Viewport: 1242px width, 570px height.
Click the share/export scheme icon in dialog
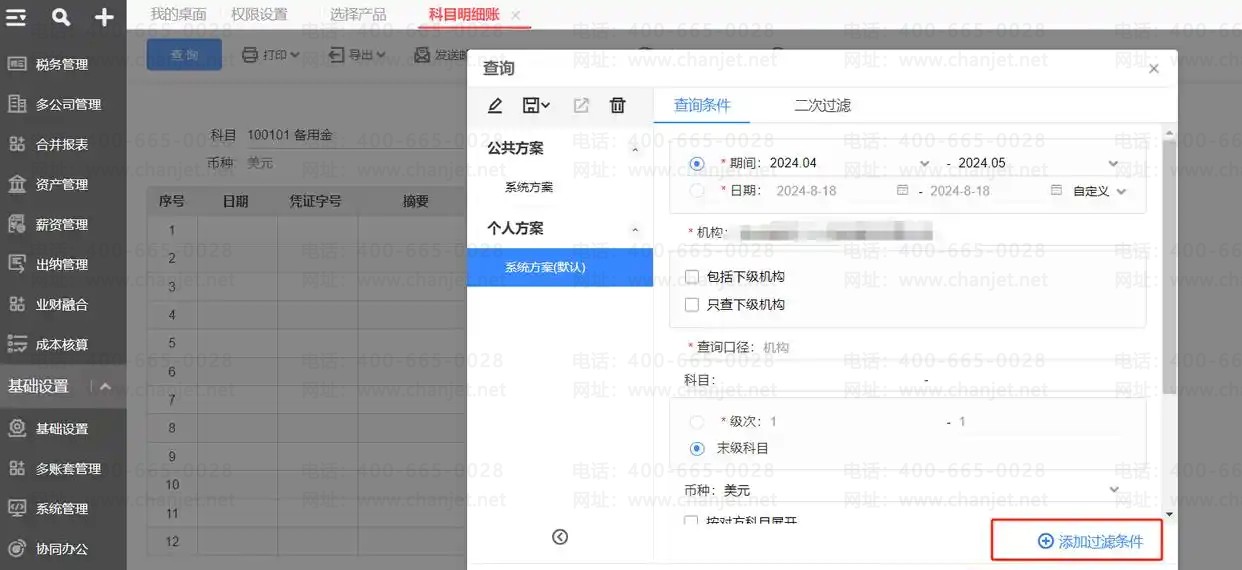(x=581, y=105)
